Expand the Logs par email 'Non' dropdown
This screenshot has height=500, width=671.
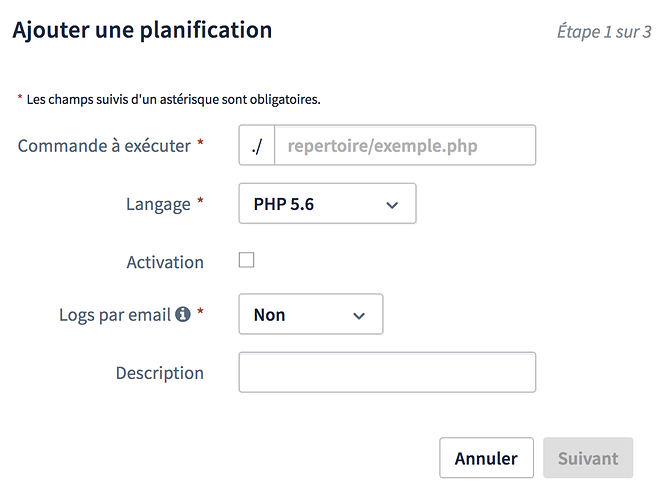(310, 315)
